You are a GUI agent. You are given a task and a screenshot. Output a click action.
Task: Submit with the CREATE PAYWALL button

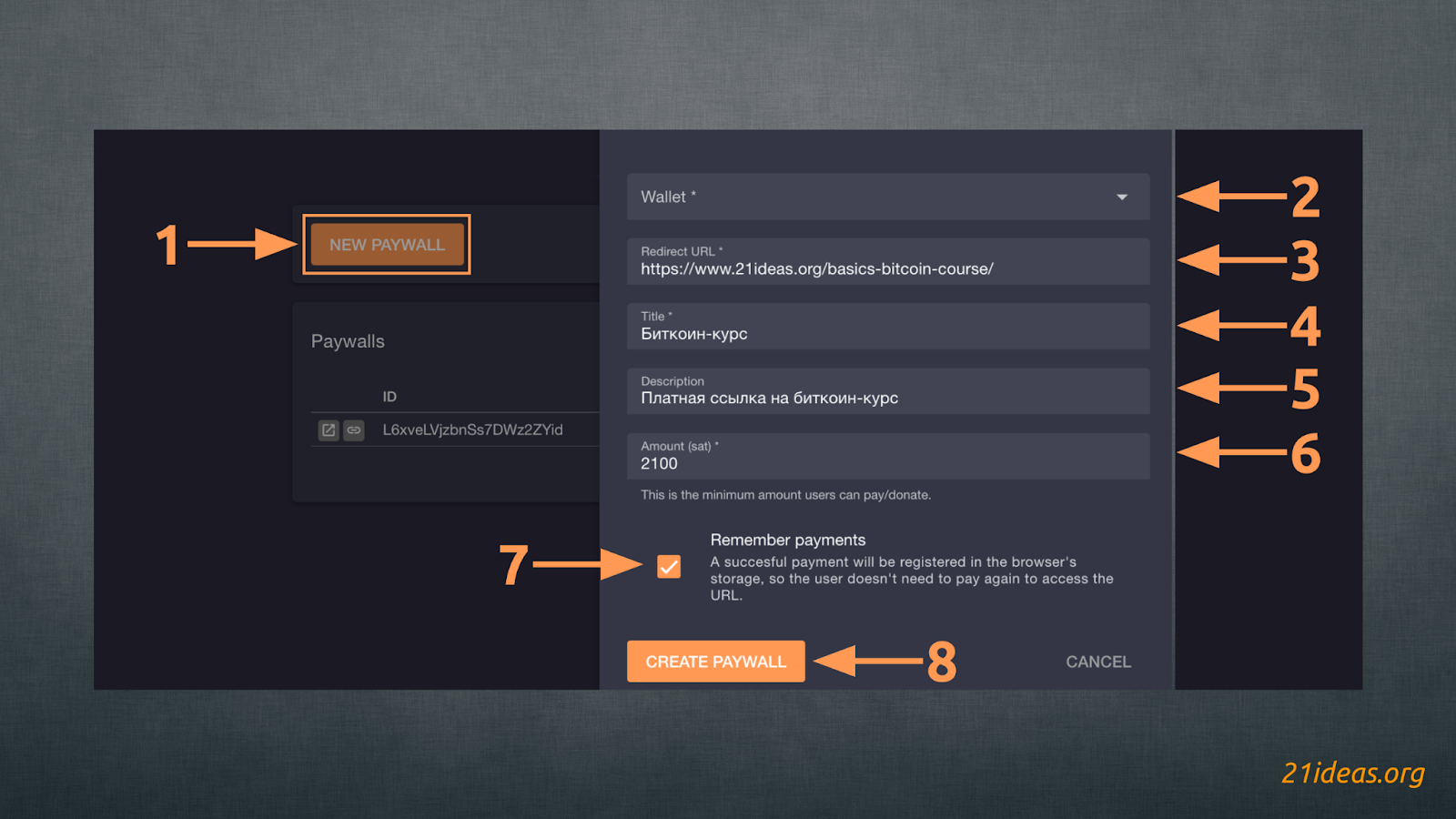(x=715, y=662)
